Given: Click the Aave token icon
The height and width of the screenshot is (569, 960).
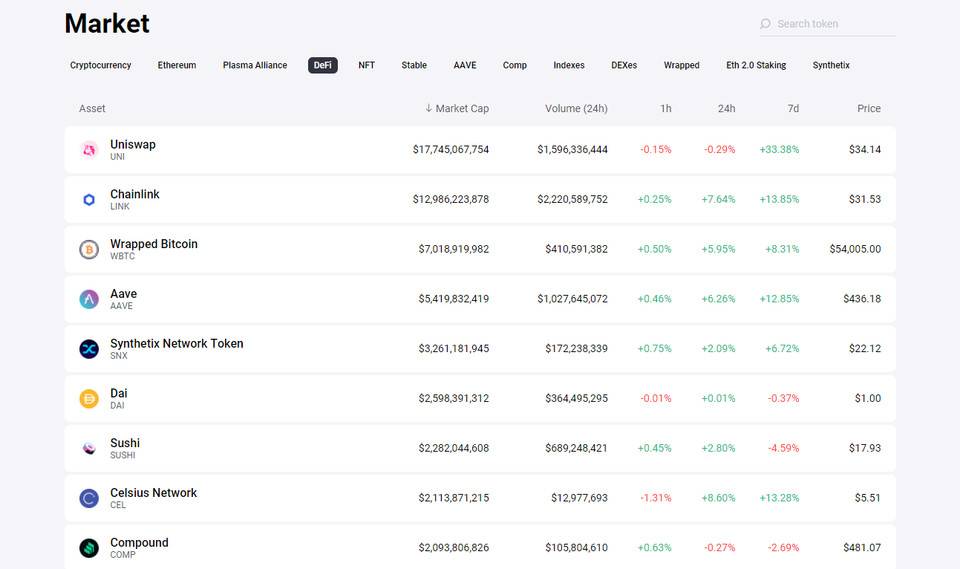Looking at the screenshot, I should pos(89,299).
